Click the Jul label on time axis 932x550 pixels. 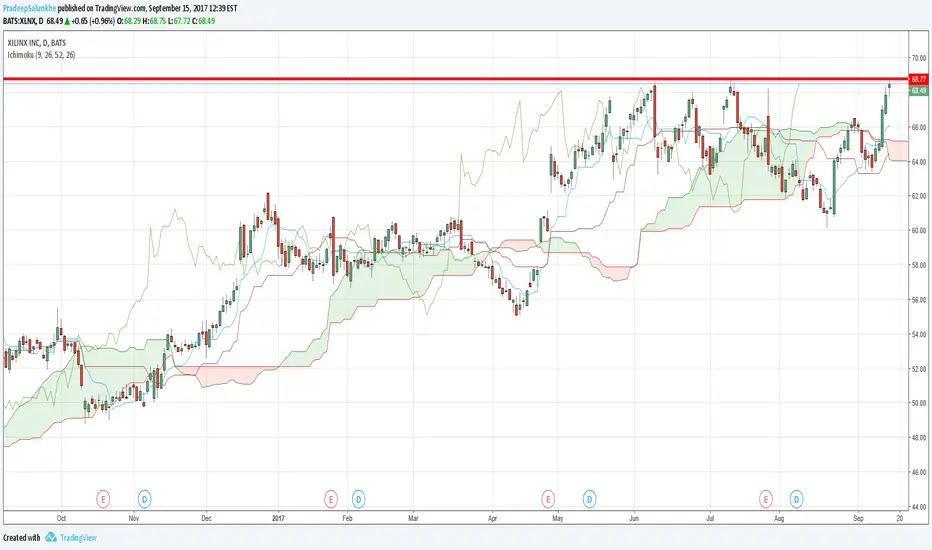click(710, 518)
